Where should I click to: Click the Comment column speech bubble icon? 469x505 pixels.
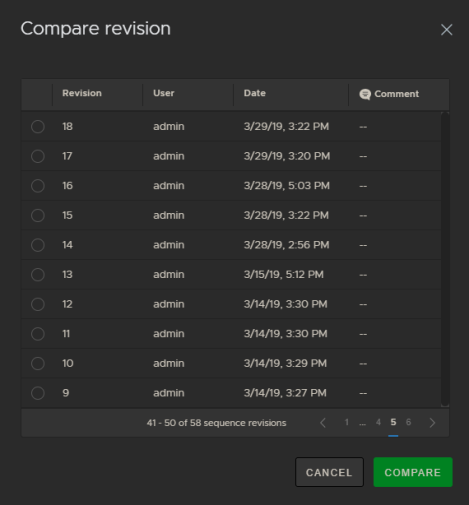365,94
